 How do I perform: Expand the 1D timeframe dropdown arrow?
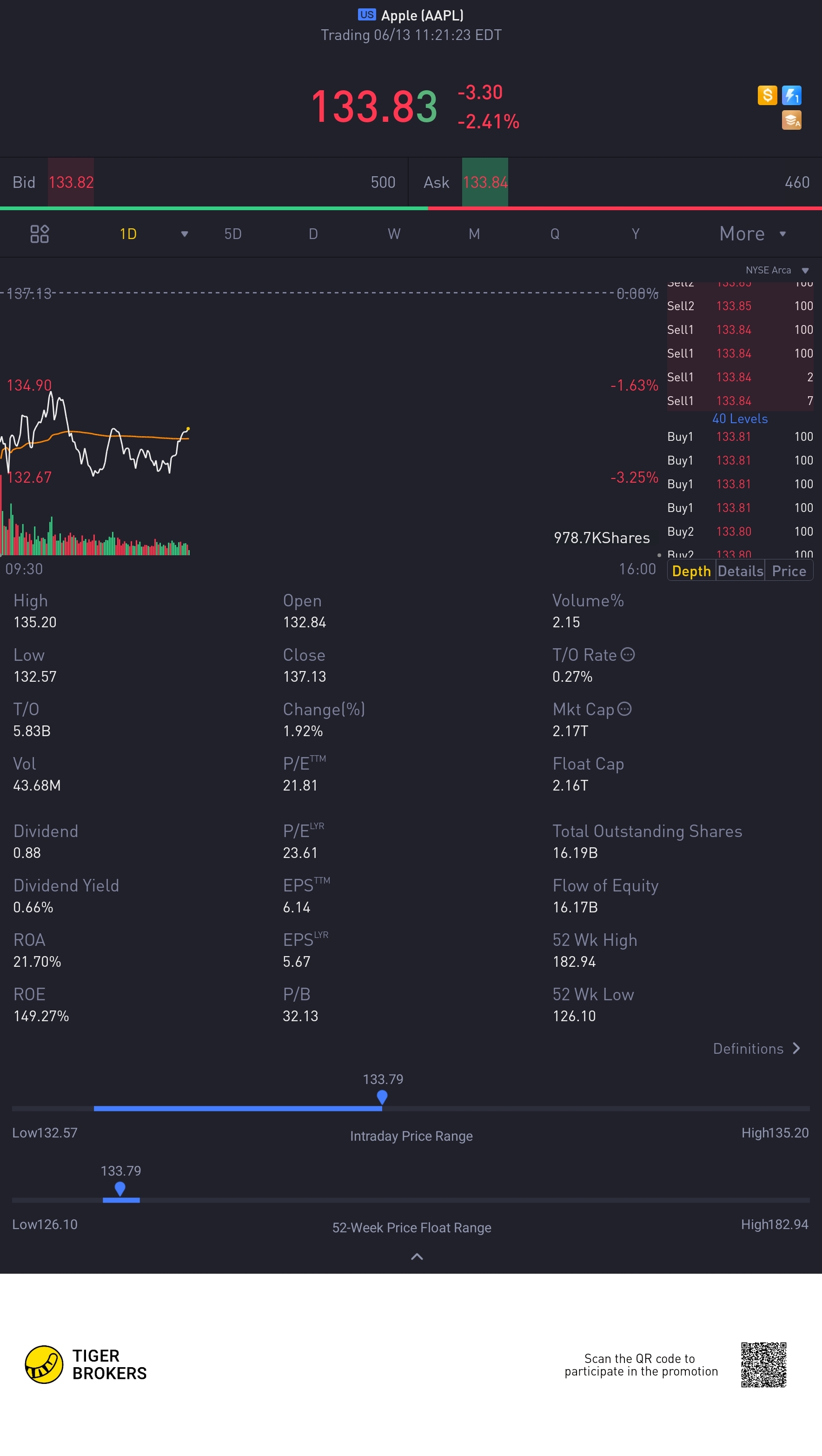coord(184,234)
